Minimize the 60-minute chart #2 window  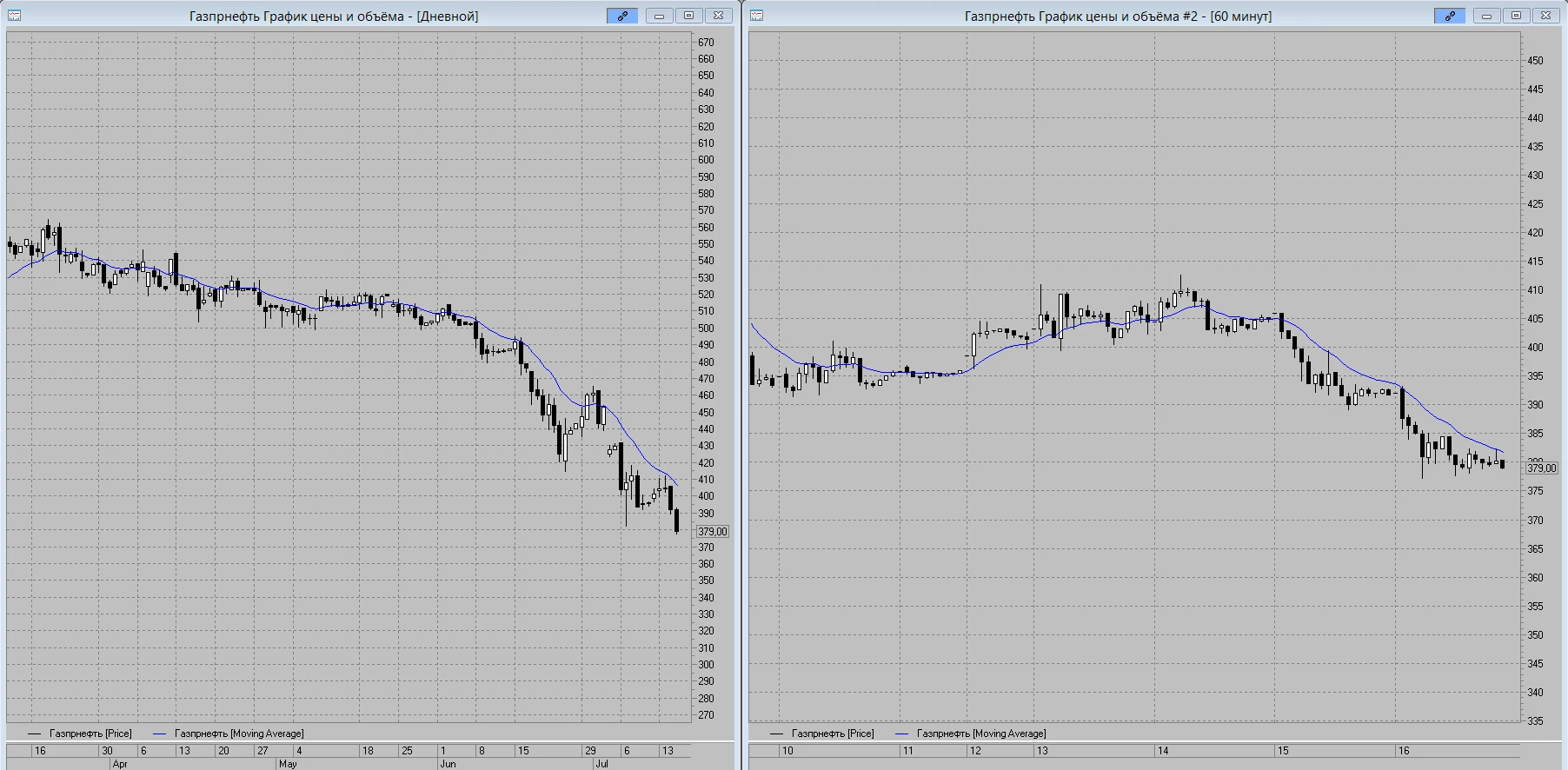1487,16
